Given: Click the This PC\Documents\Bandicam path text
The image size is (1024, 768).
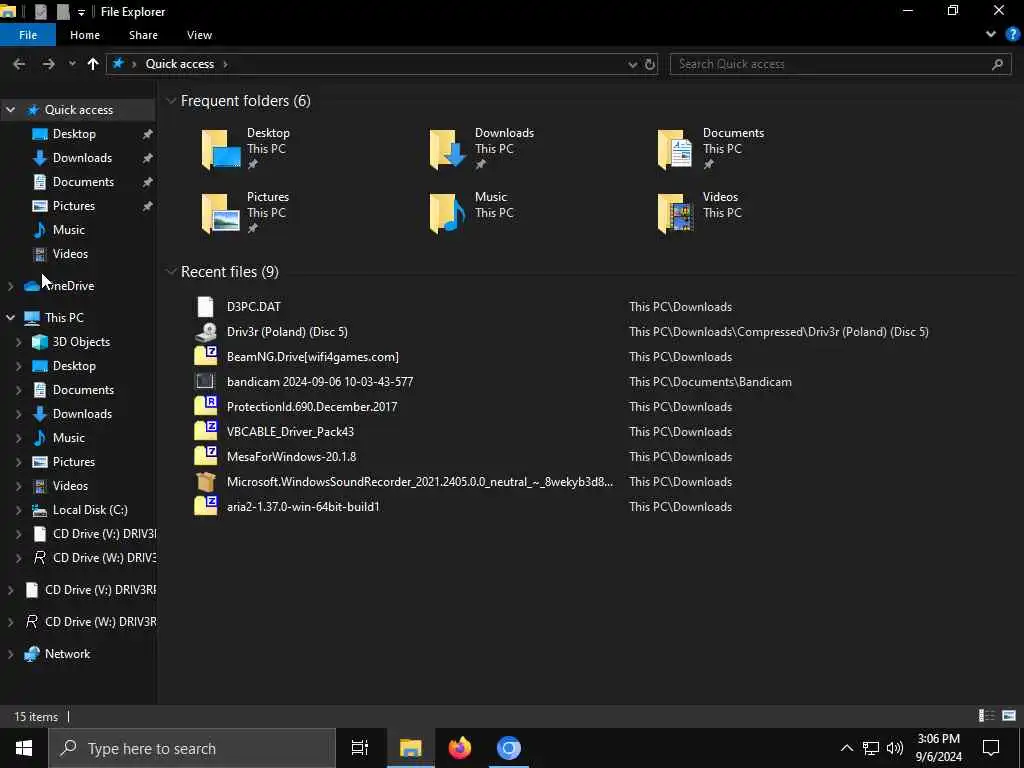Looking at the screenshot, I should (x=710, y=381).
